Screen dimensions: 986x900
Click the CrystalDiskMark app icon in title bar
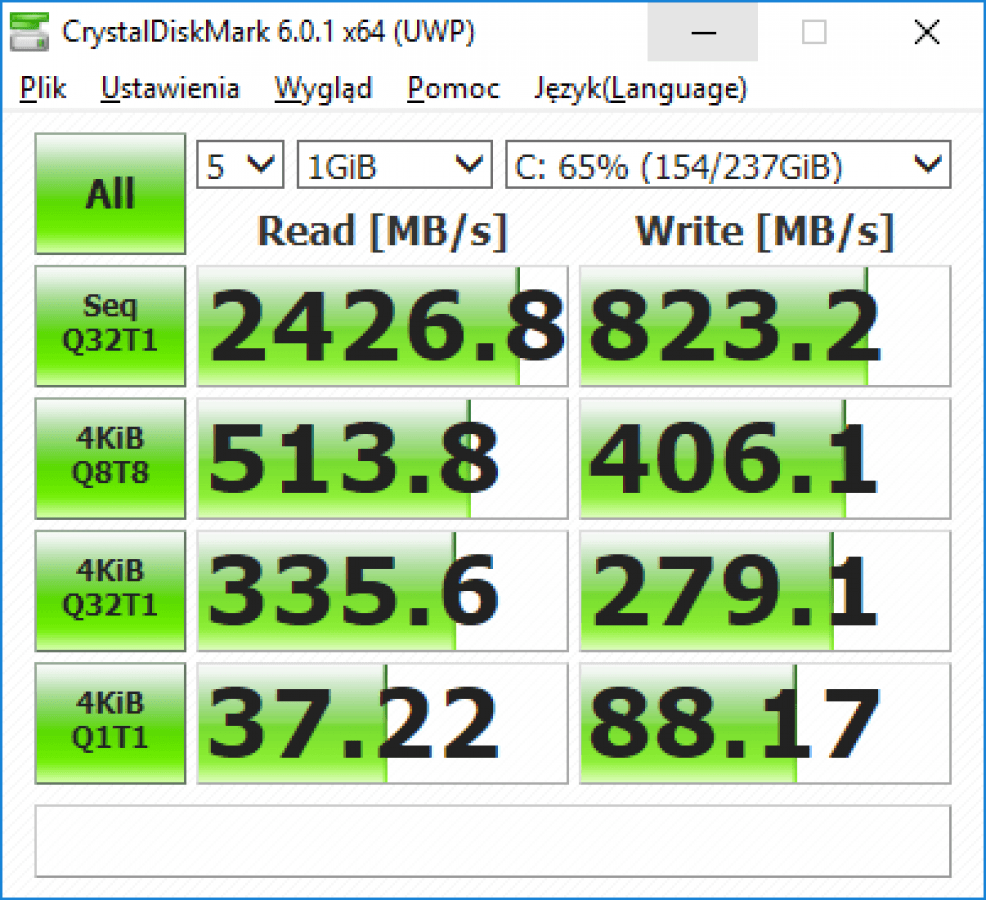pos(29,32)
